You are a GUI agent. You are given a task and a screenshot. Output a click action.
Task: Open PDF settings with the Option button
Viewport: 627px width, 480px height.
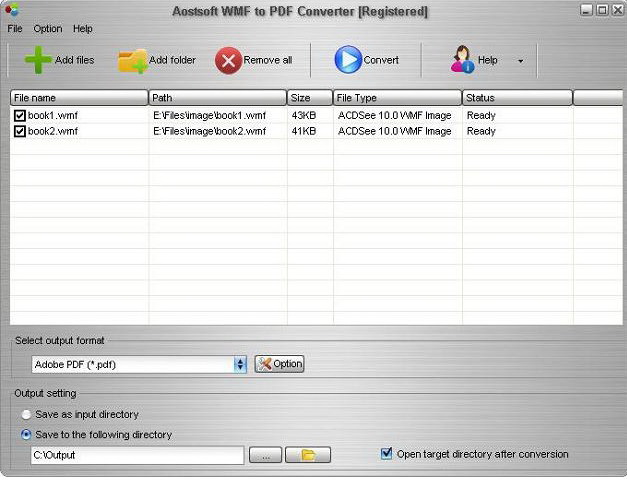click(x=280, y=364)
